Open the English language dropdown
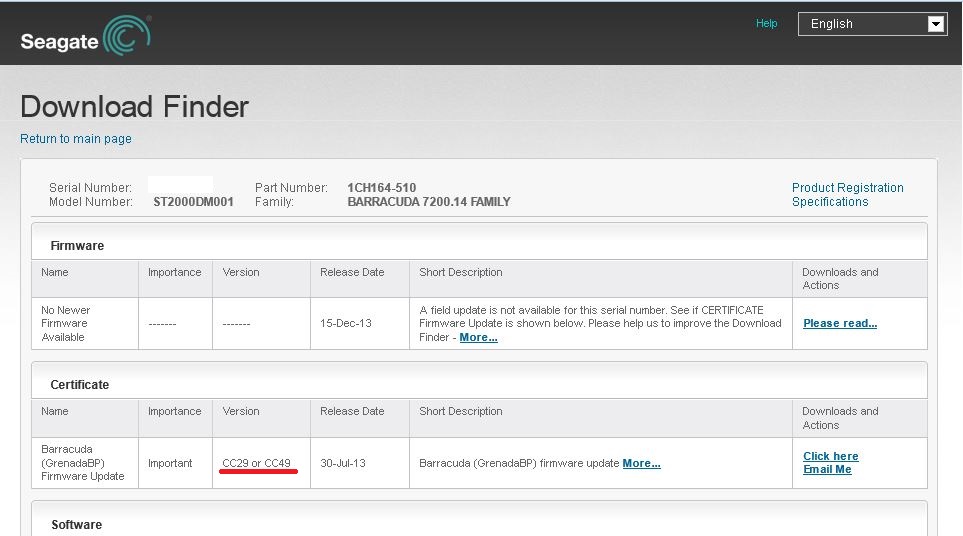 tap(872, 24)
